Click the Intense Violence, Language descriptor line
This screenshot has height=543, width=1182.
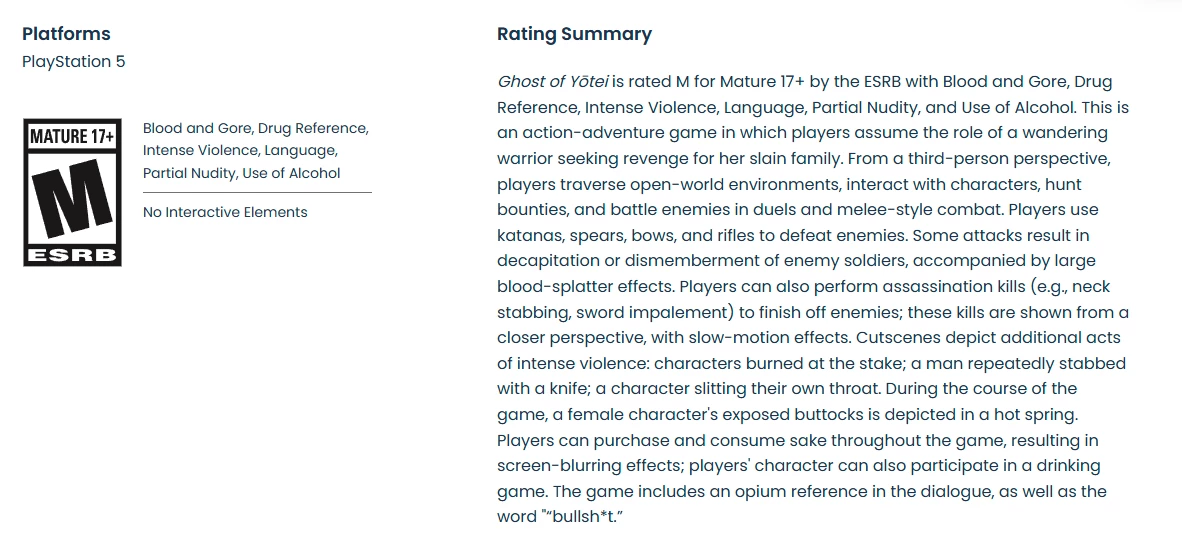[239, 151]
